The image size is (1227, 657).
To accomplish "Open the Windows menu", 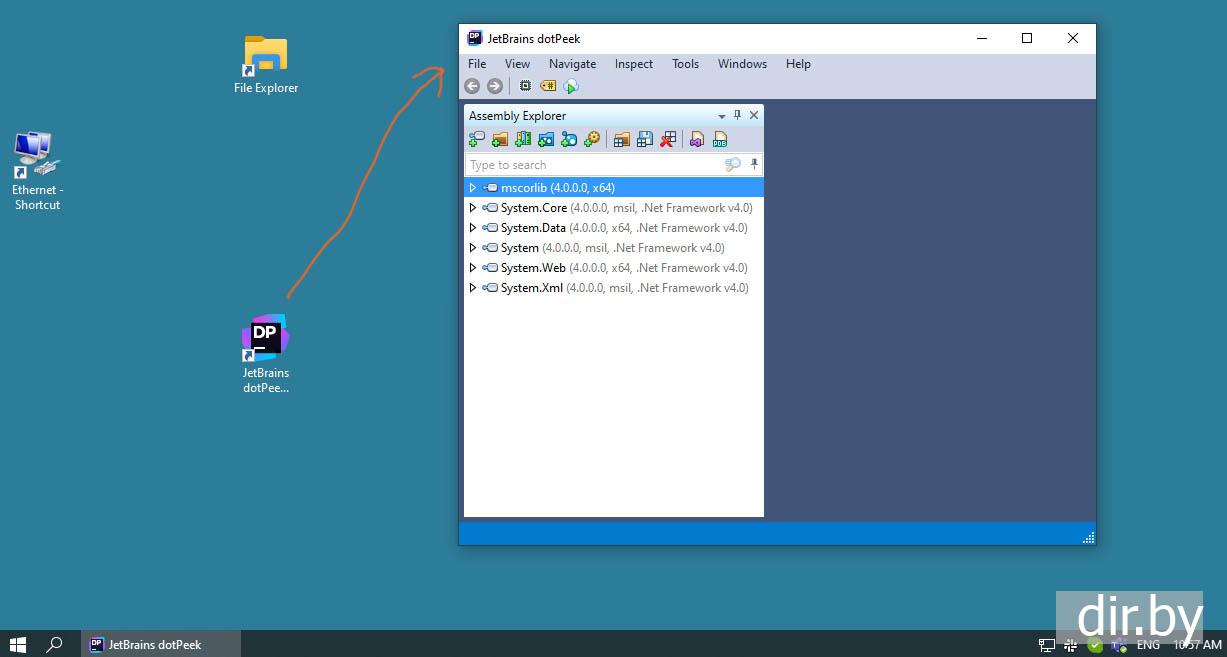I will (x=742, y=64).
